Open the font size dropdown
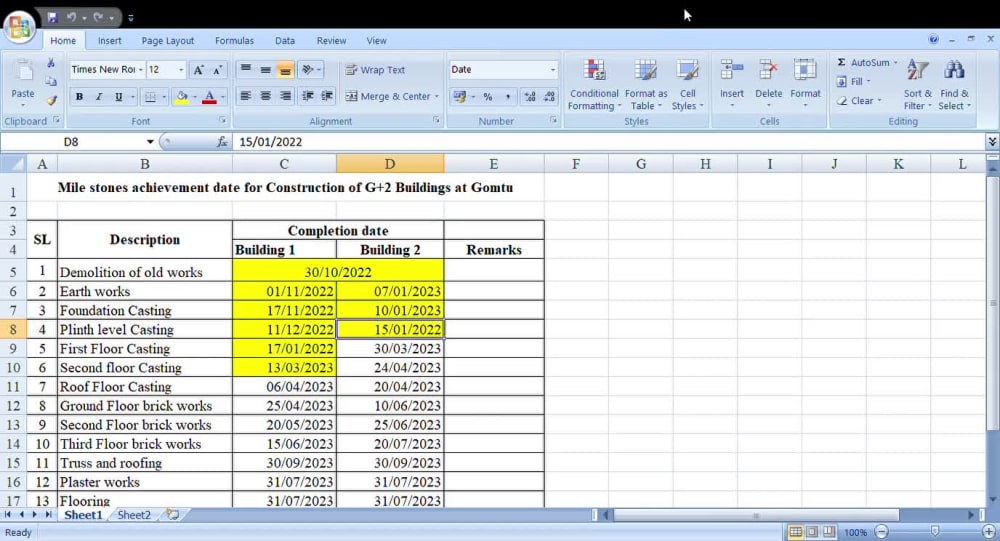This screenshot has height=541, width=1000. (x=181, y=70)
